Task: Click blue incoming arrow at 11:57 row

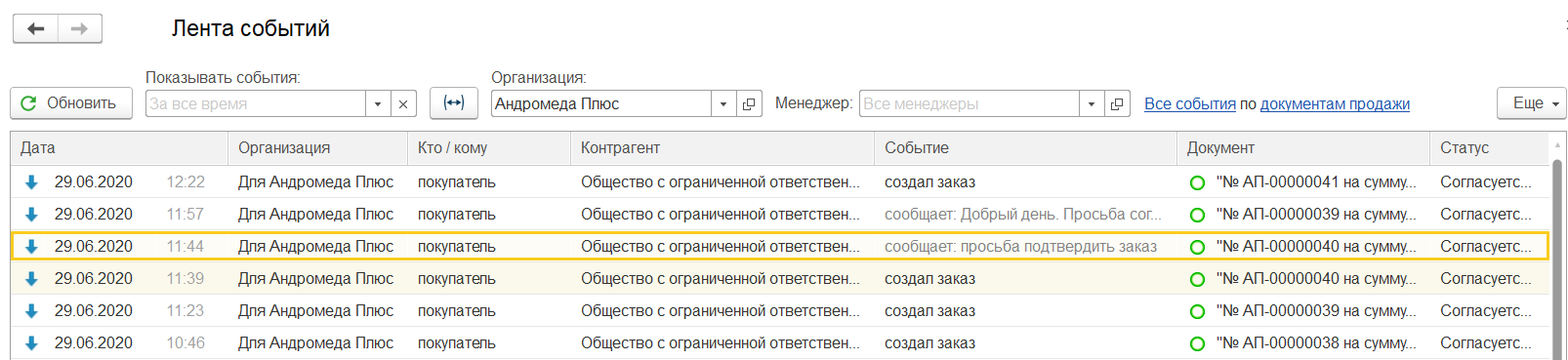Action: (x=31, y=215)
